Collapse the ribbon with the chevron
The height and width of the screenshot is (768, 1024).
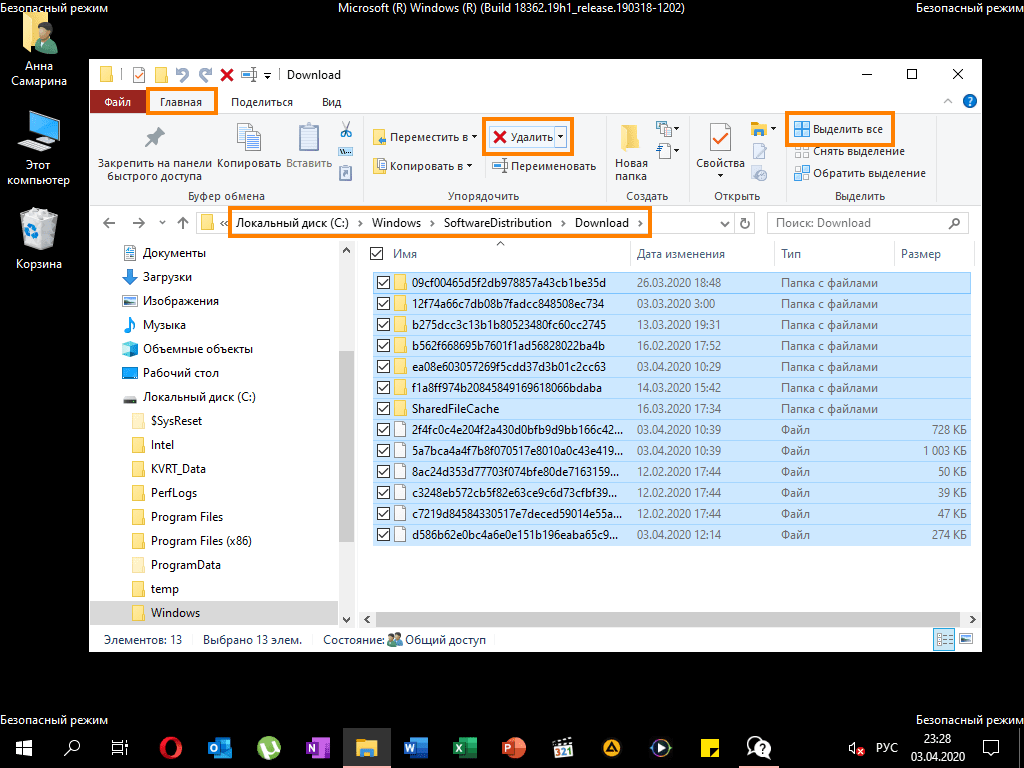click(948, 101)
